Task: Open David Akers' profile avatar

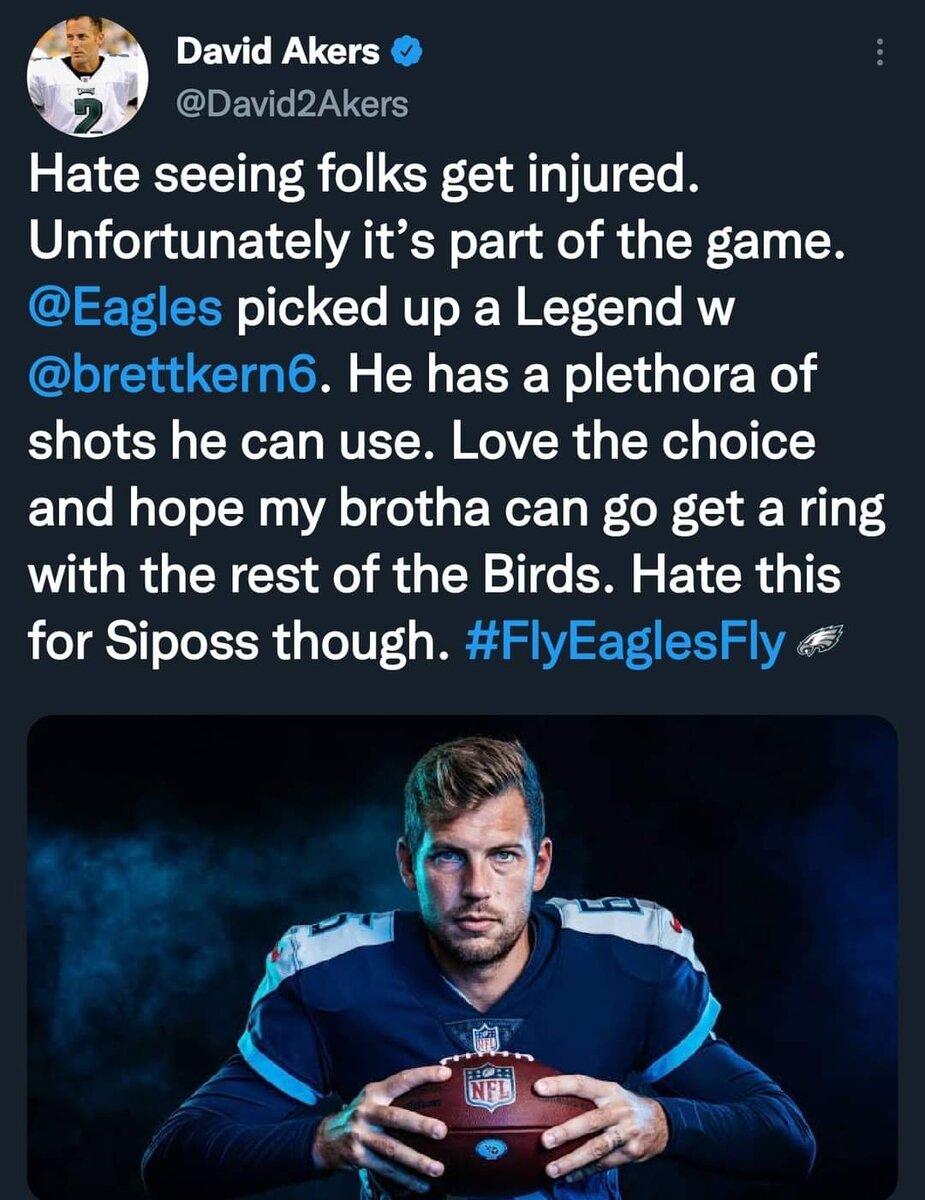Action: point(87,76)
